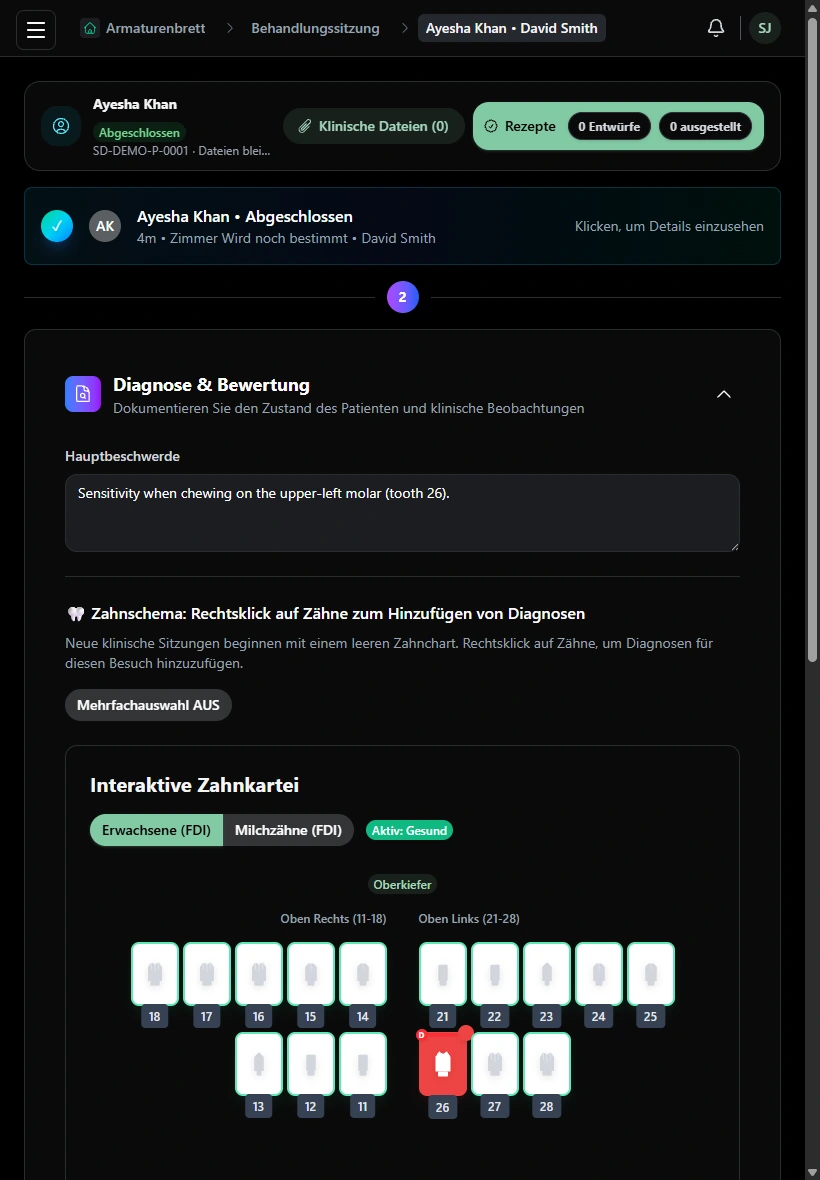Image resolution: width=820 pixels, height=1180 pixels.
Task: Click the 0 ausgestellt badge
Action: pos(706,126)
